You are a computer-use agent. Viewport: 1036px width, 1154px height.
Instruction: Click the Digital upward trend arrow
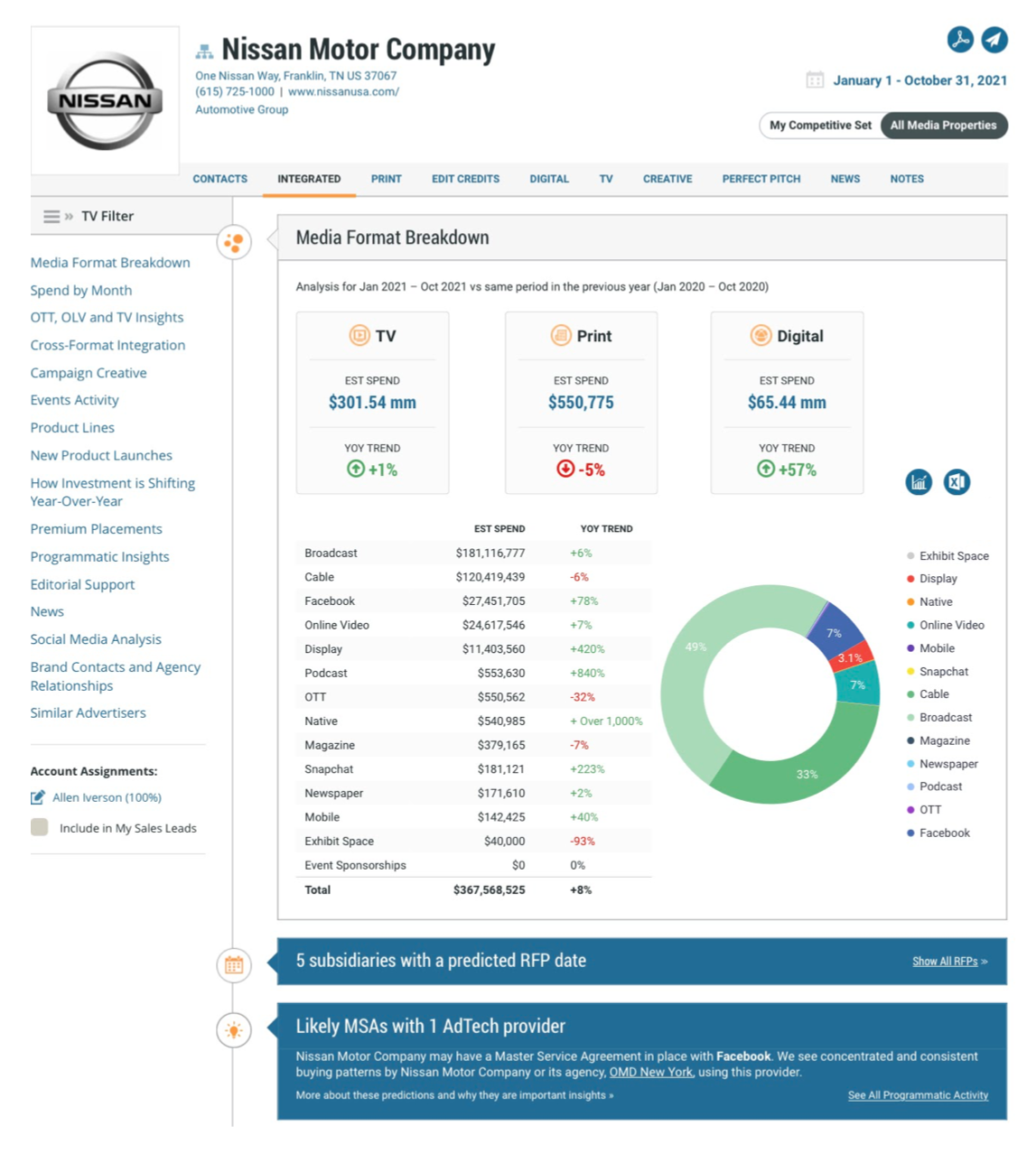[x=766, y=469]
